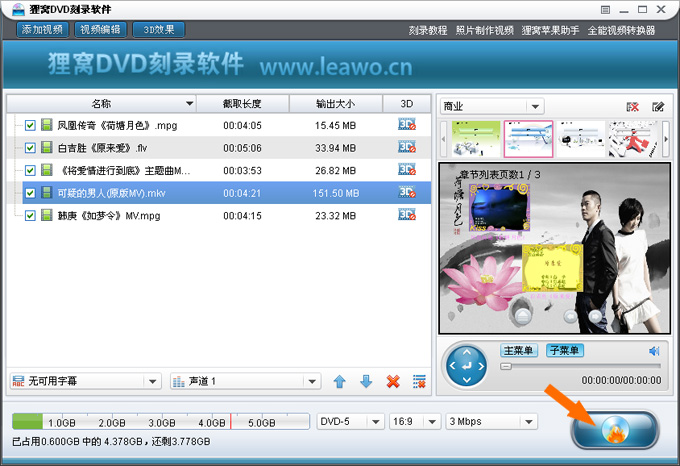The image size is (680, 466).
Task: Click the 输出大小 column header
Action: pos(336,104)
